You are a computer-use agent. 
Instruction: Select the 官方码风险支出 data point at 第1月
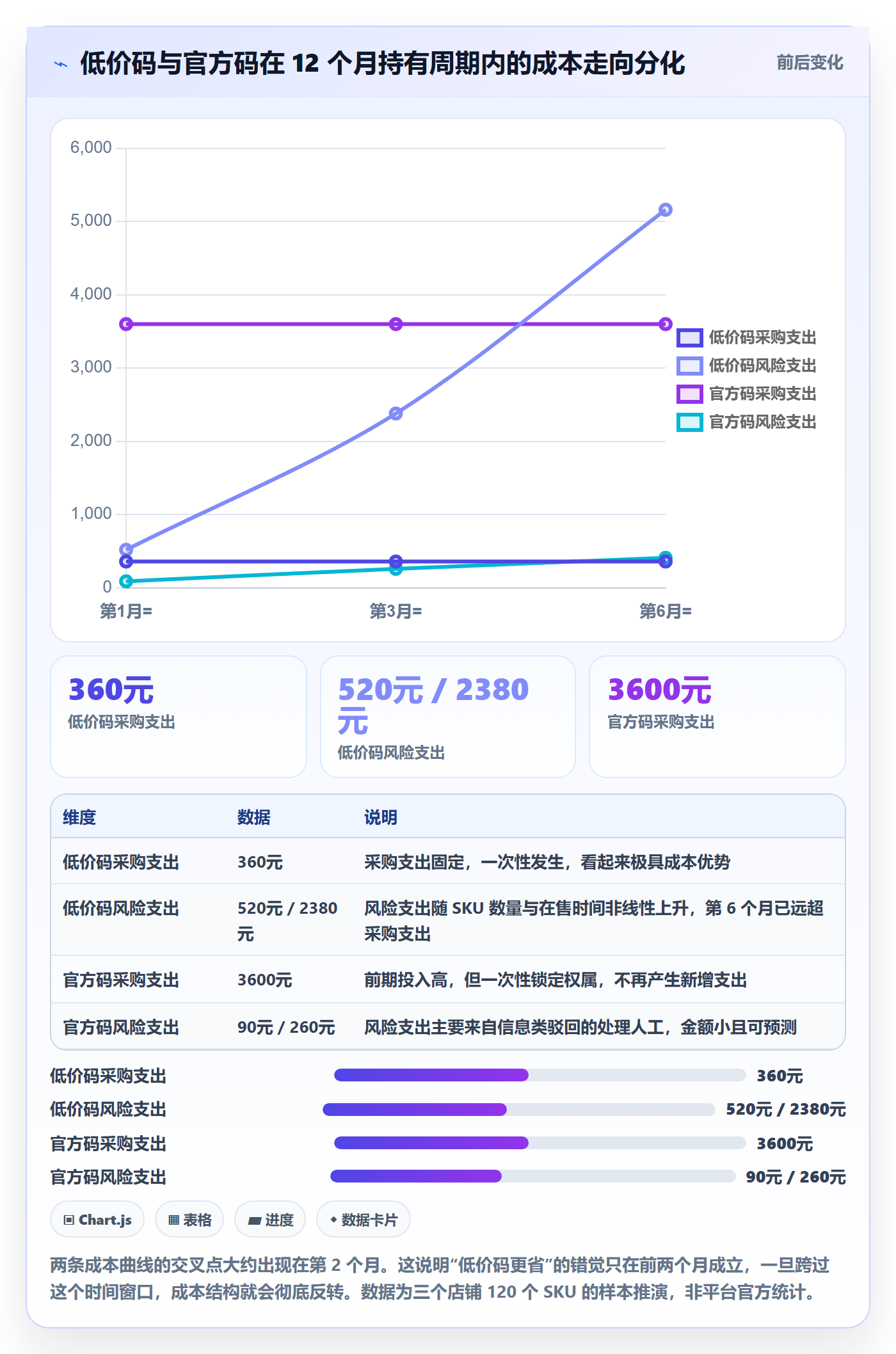pyautogui.click(x=126, y=581)
